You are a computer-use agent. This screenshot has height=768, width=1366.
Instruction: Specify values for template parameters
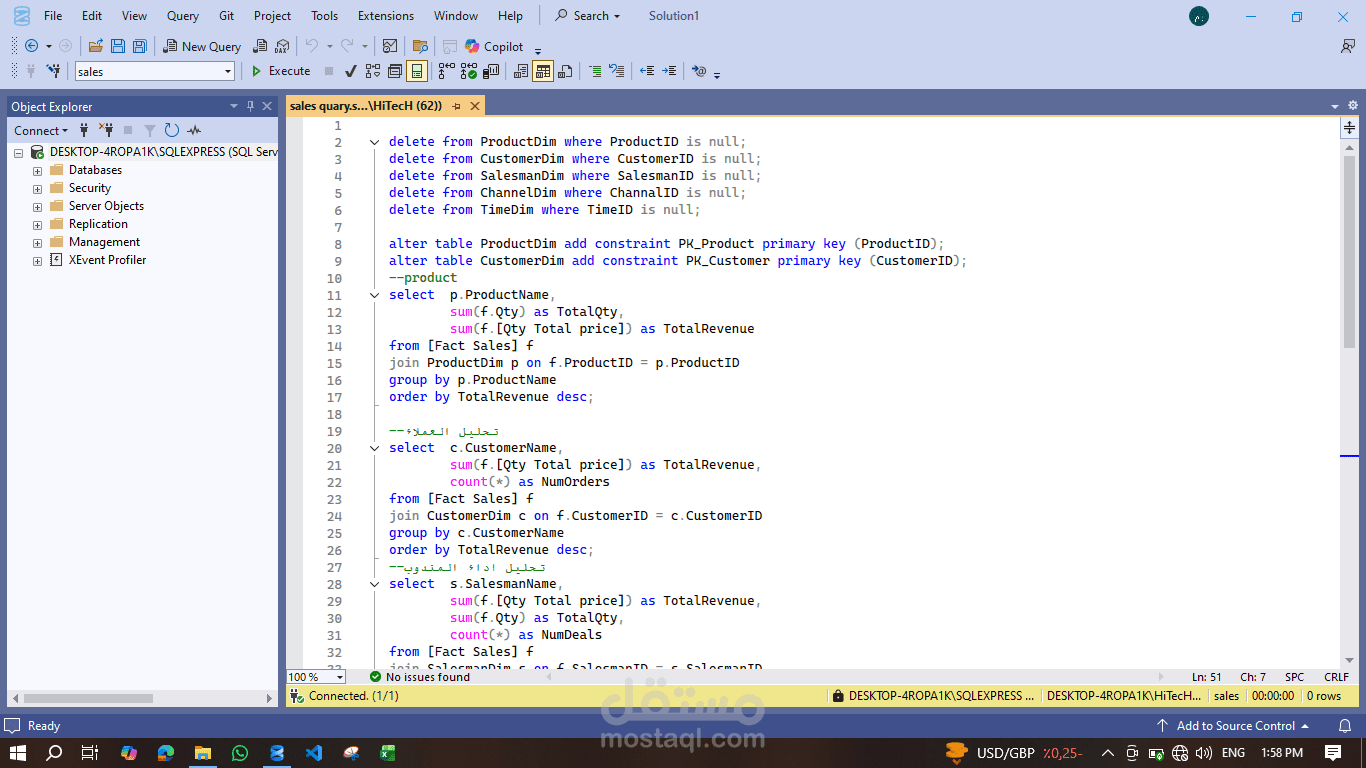(x=699, y=71)
